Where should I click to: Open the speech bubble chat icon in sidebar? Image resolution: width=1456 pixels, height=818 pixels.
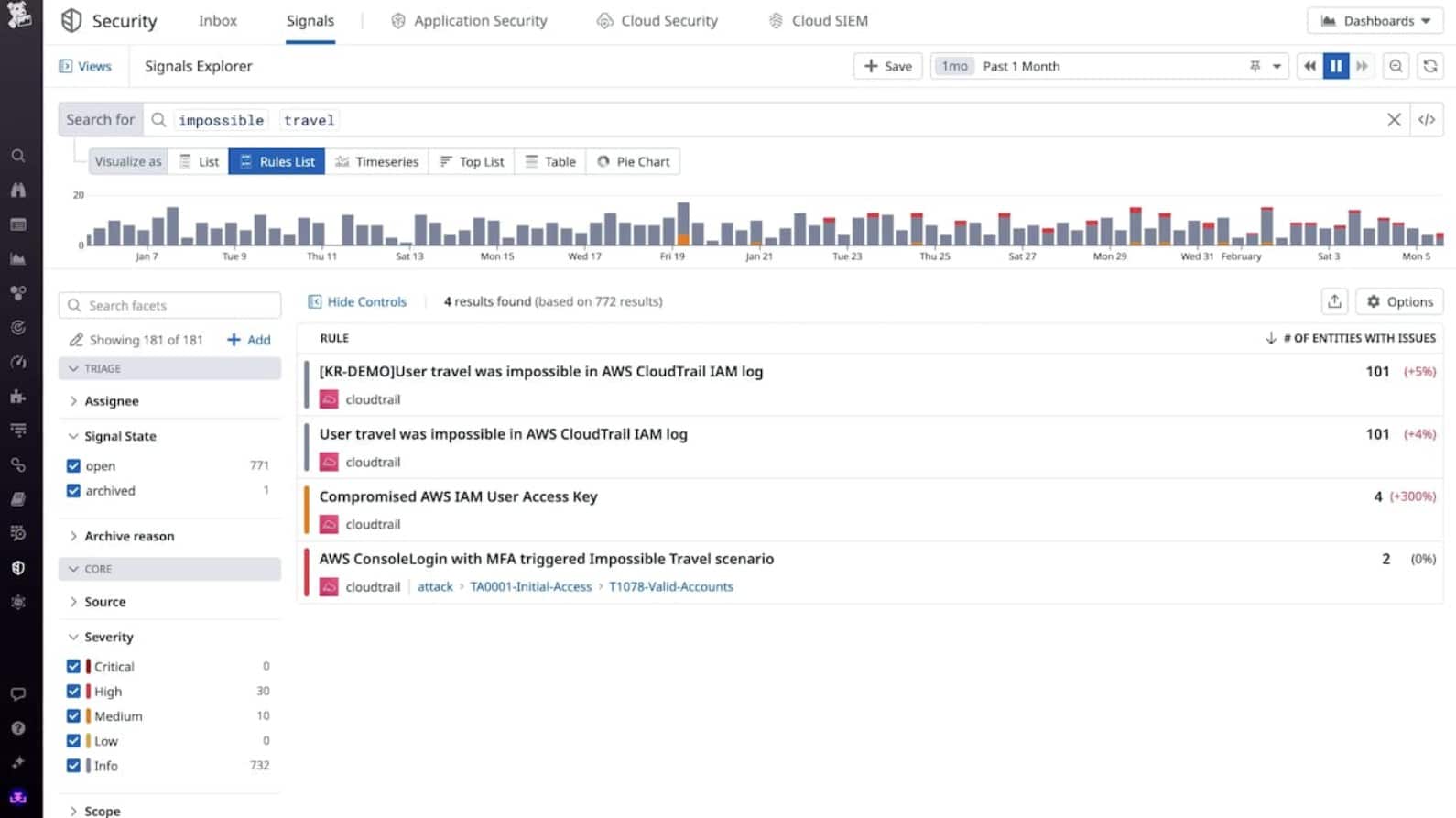point(17,694)
